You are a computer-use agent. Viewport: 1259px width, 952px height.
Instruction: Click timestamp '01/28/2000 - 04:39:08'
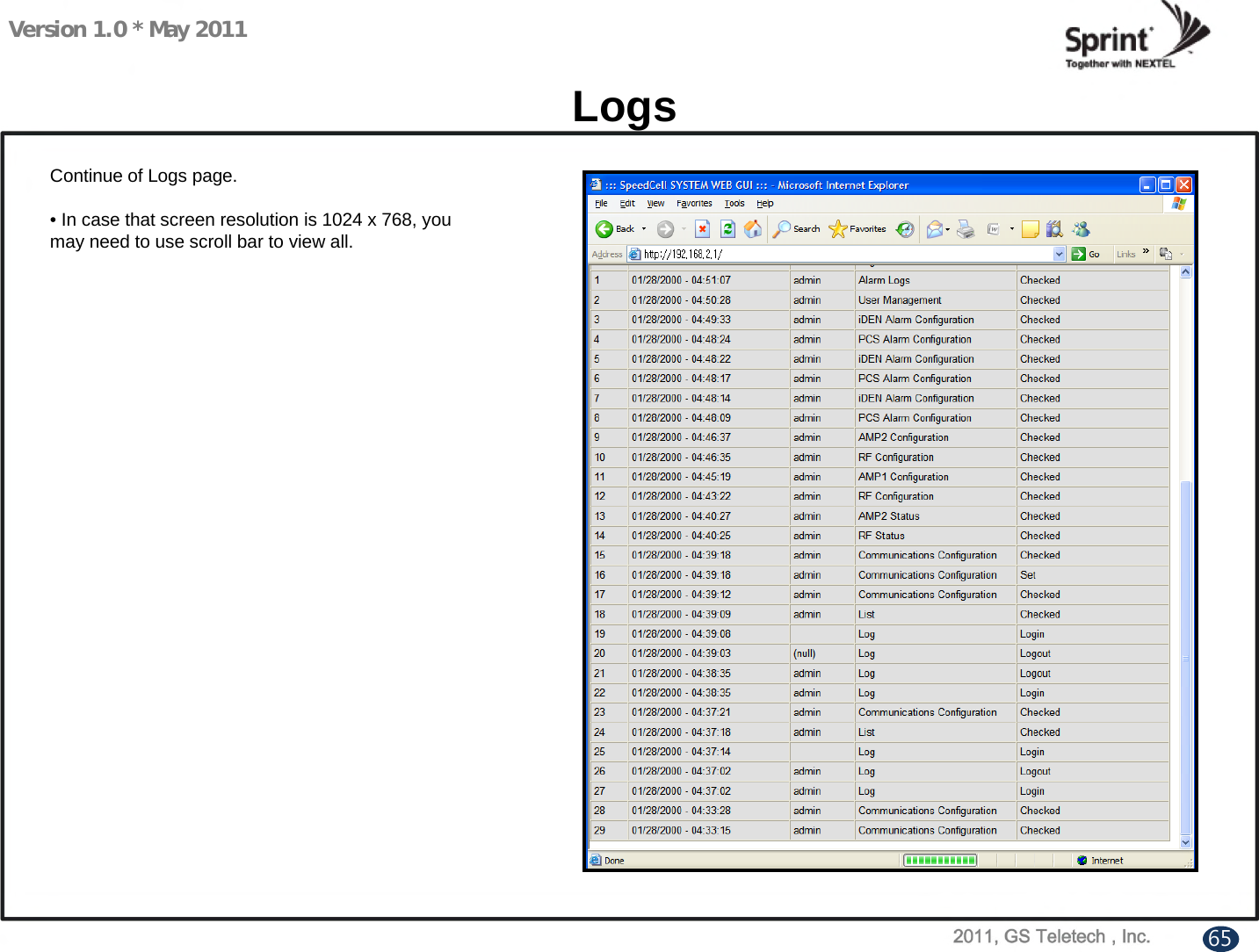tap(681, 634)
